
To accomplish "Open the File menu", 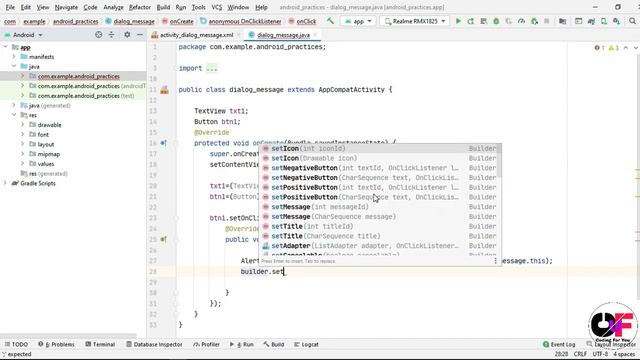I will click(10, 7).
